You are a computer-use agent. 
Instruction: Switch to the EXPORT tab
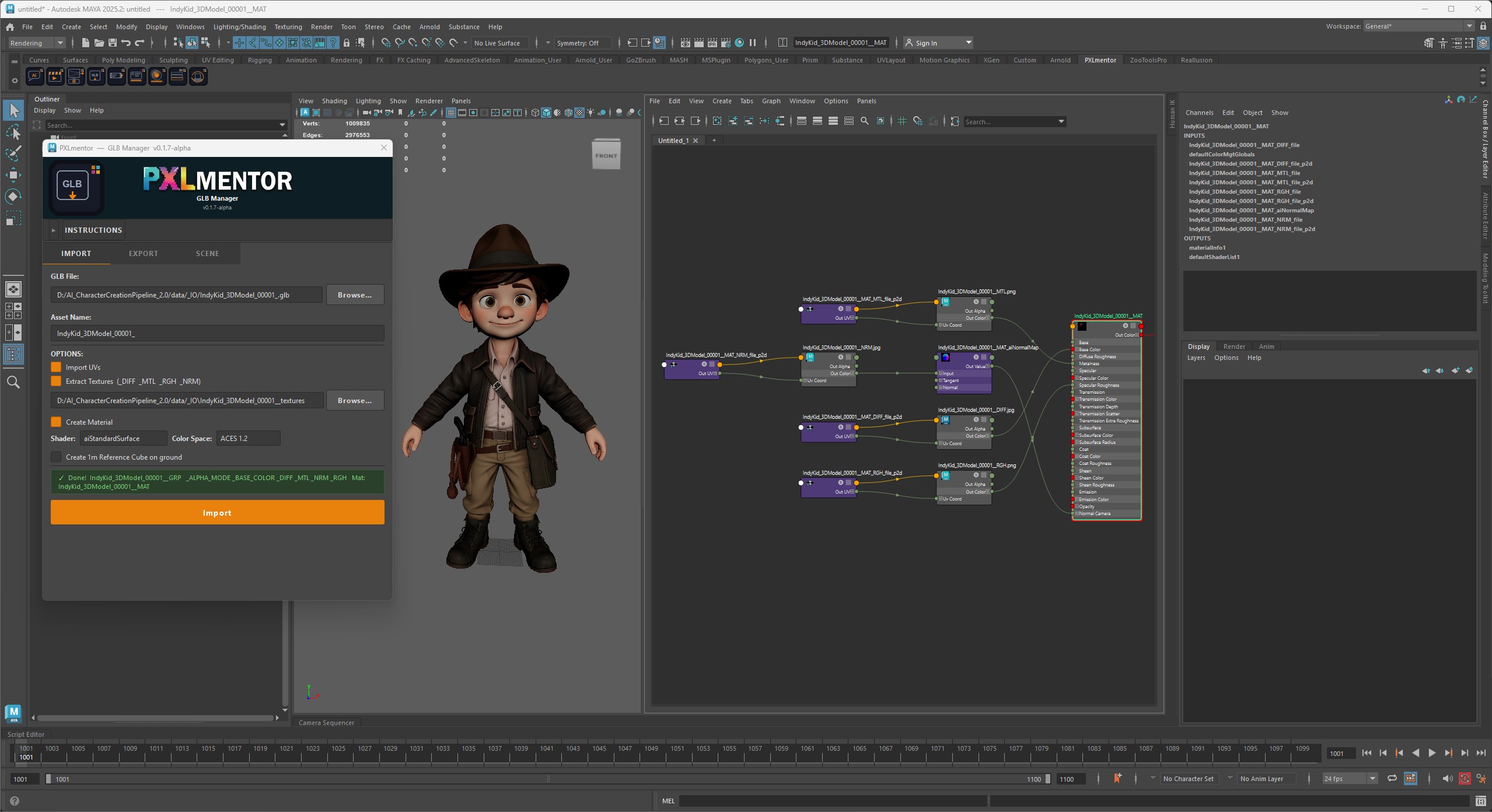click(x=144, y=253)
